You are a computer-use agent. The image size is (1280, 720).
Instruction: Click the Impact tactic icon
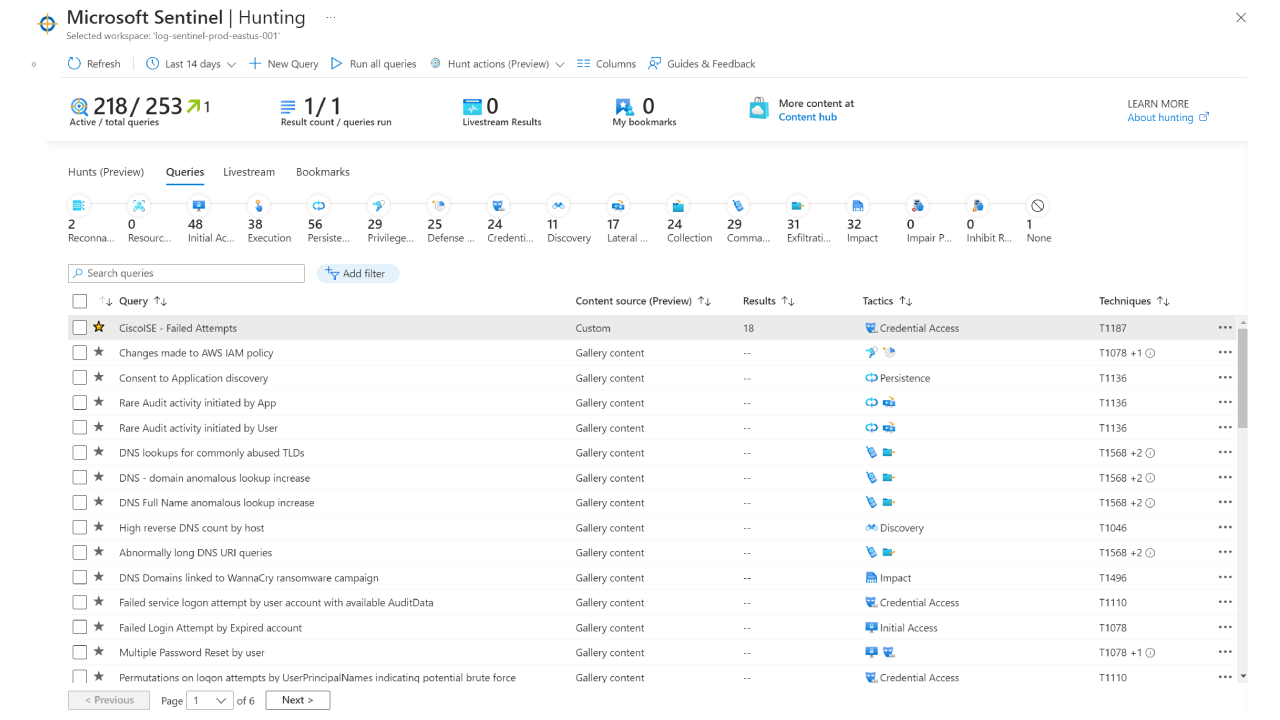[x=857, y=206]
